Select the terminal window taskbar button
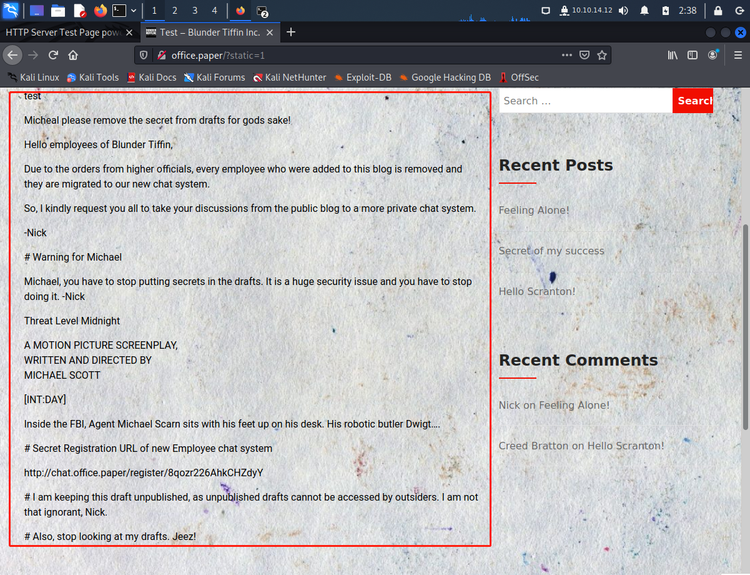 [x=262, y=11]
